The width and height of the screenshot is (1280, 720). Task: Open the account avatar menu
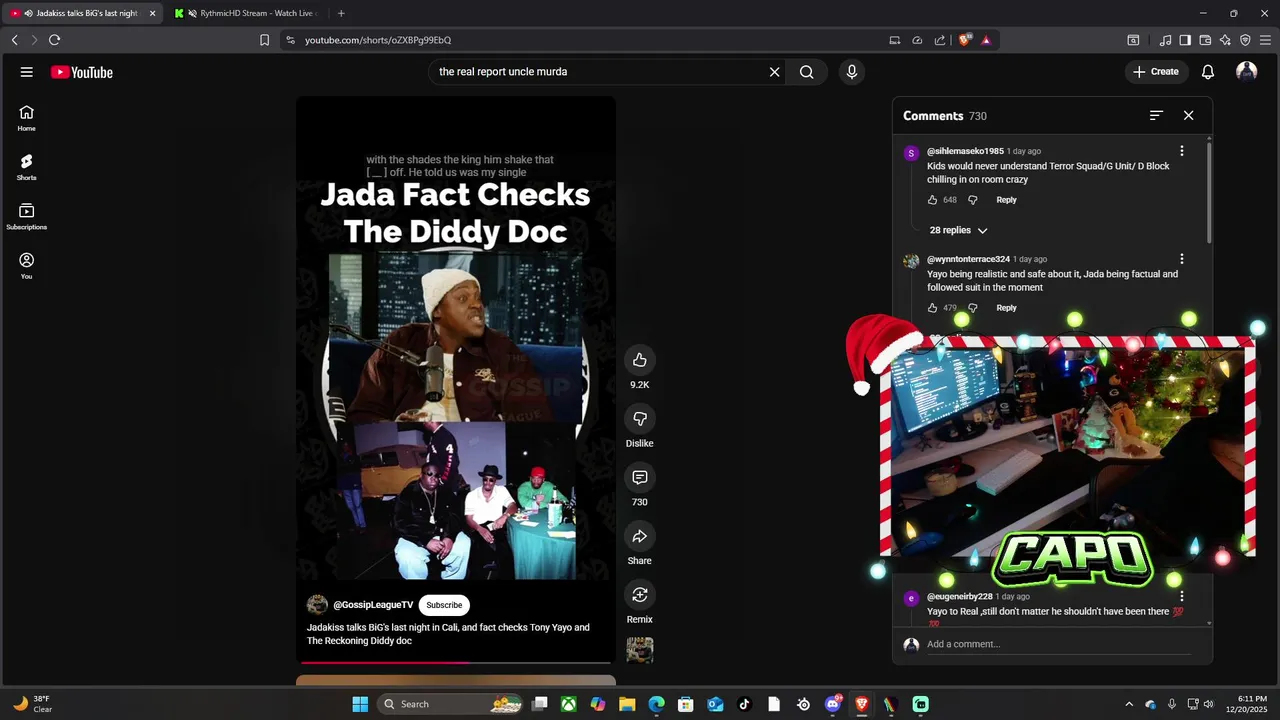pyautogui.click(x=1246, y=72)
